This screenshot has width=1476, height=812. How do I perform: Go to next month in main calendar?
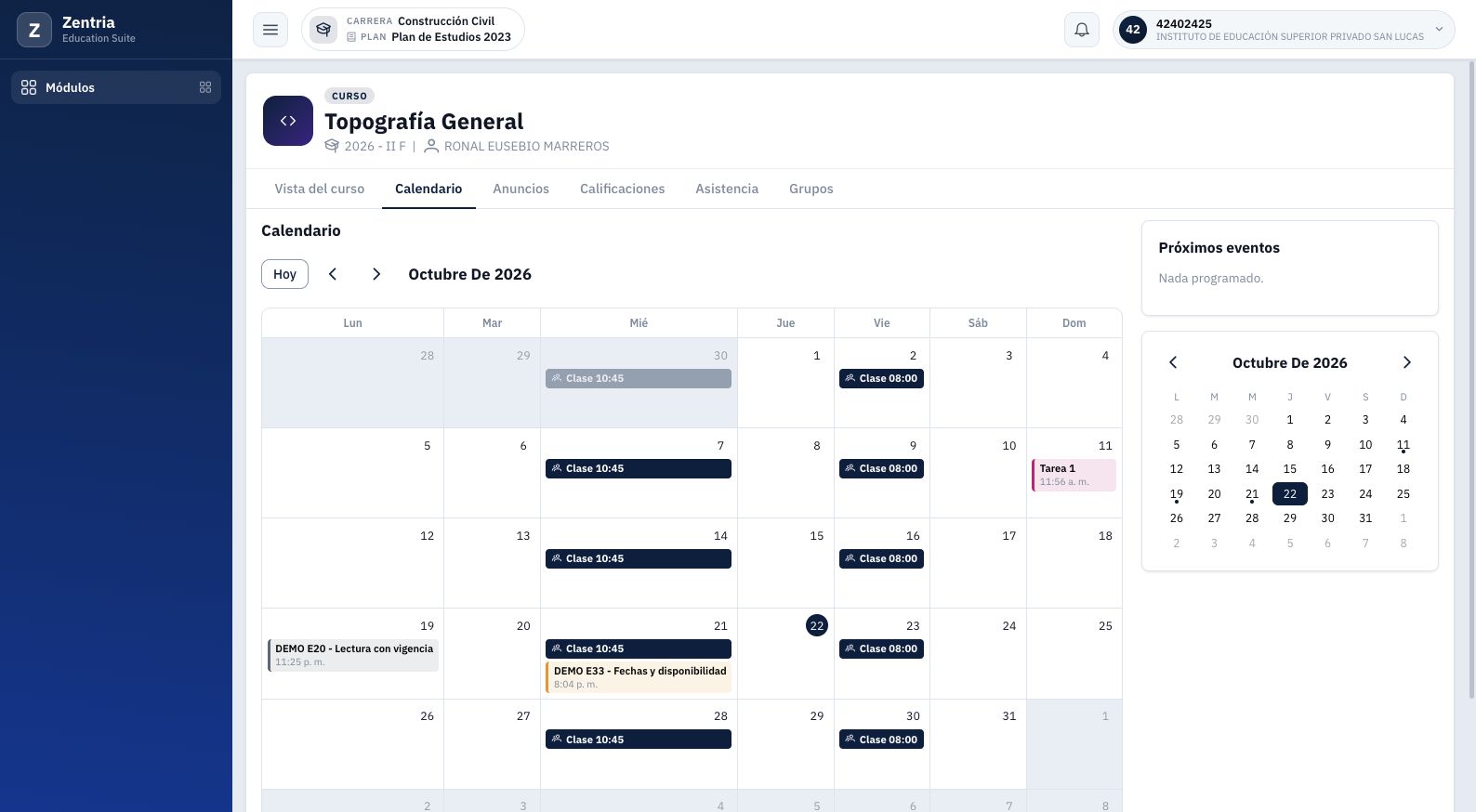click(x=376, y=274)
